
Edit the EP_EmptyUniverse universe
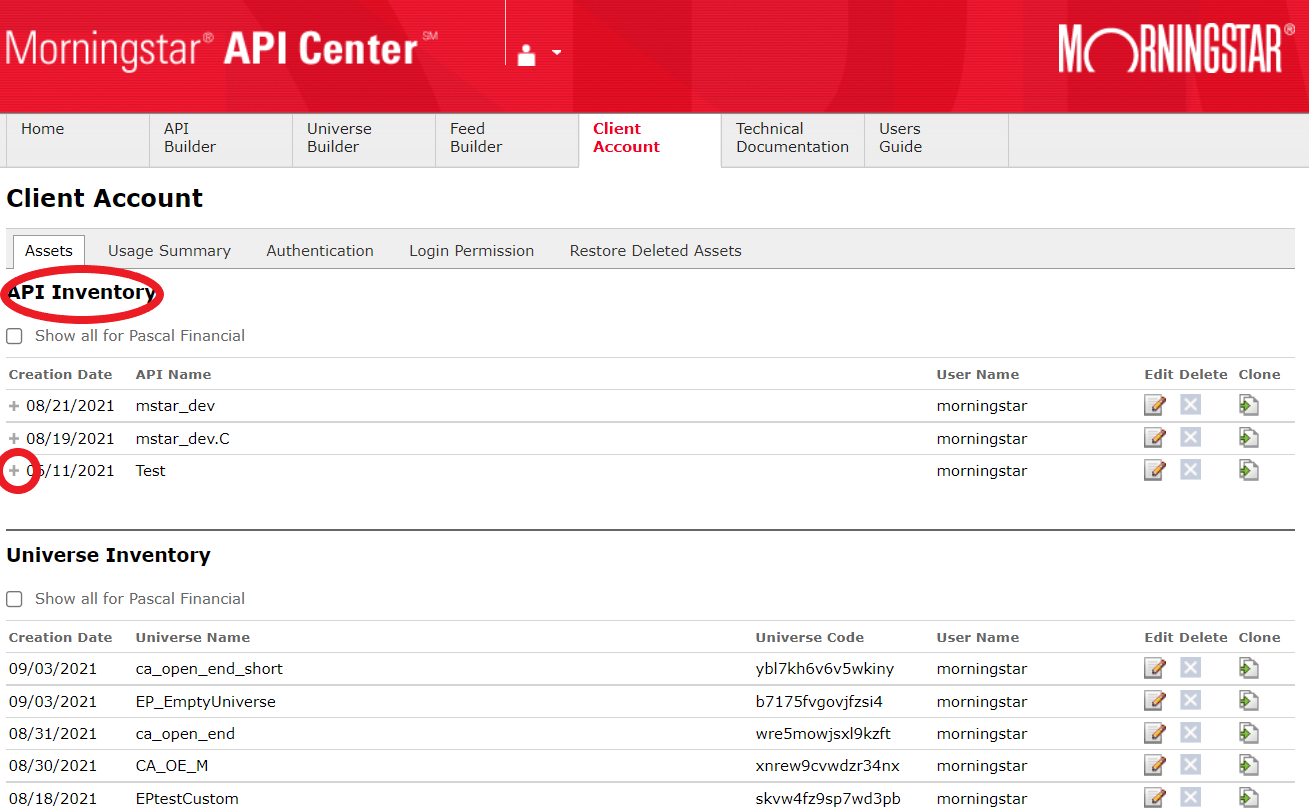pyautogui.click(x=1155, y=701)
